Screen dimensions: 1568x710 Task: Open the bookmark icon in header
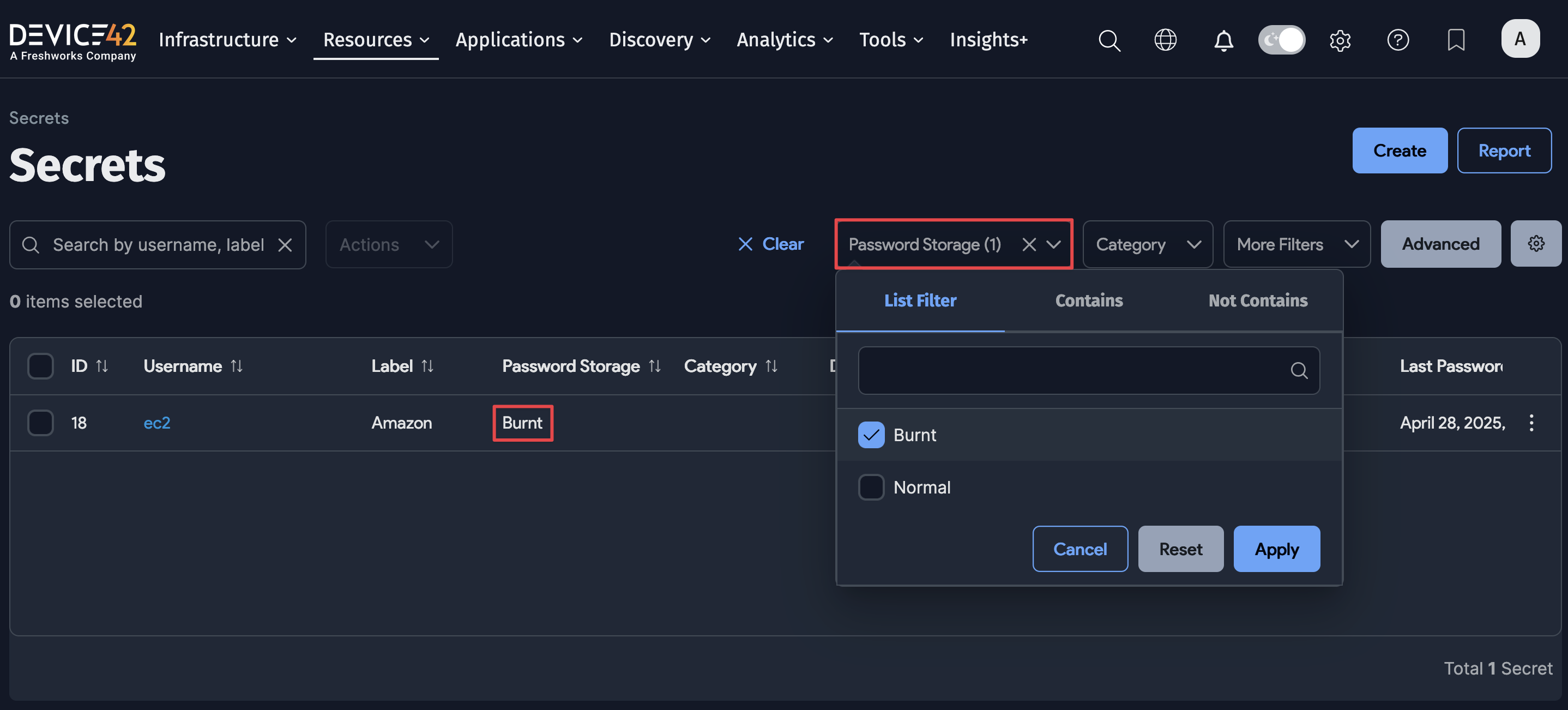[x=1455, y=40]
